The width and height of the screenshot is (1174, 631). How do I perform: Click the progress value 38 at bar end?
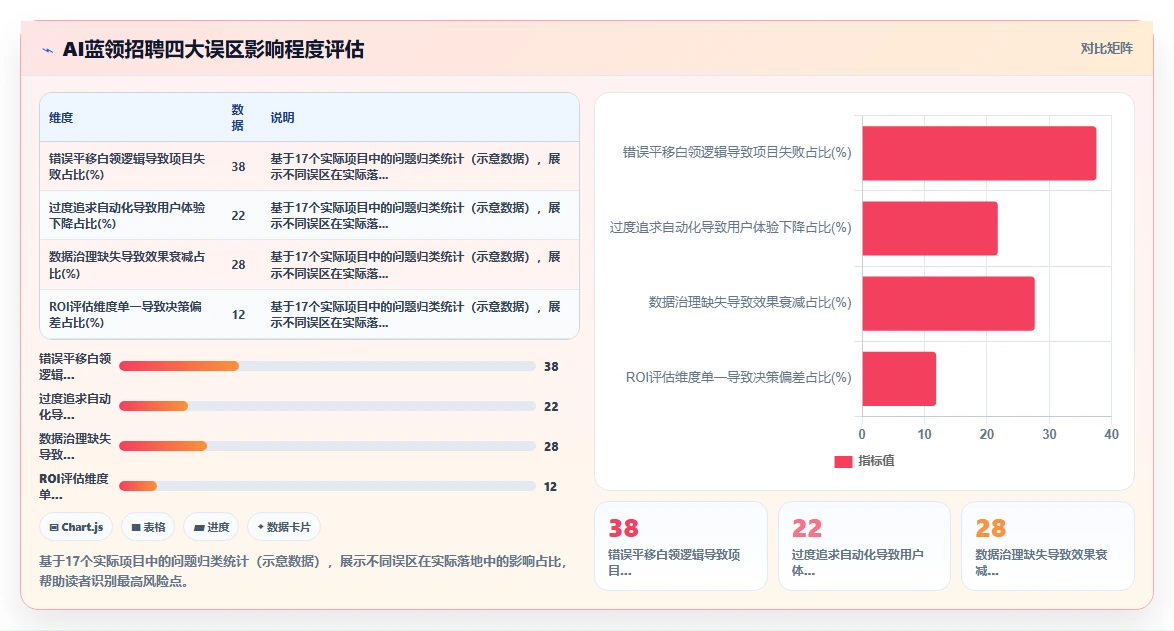coord(551,367)
